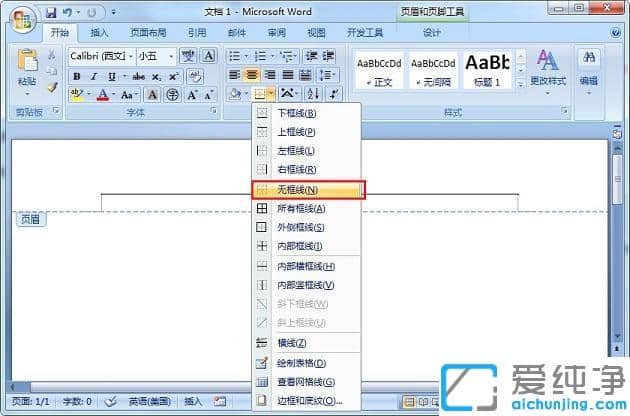Toggle center paragraph alignment
630x416 pixels.
252,75
